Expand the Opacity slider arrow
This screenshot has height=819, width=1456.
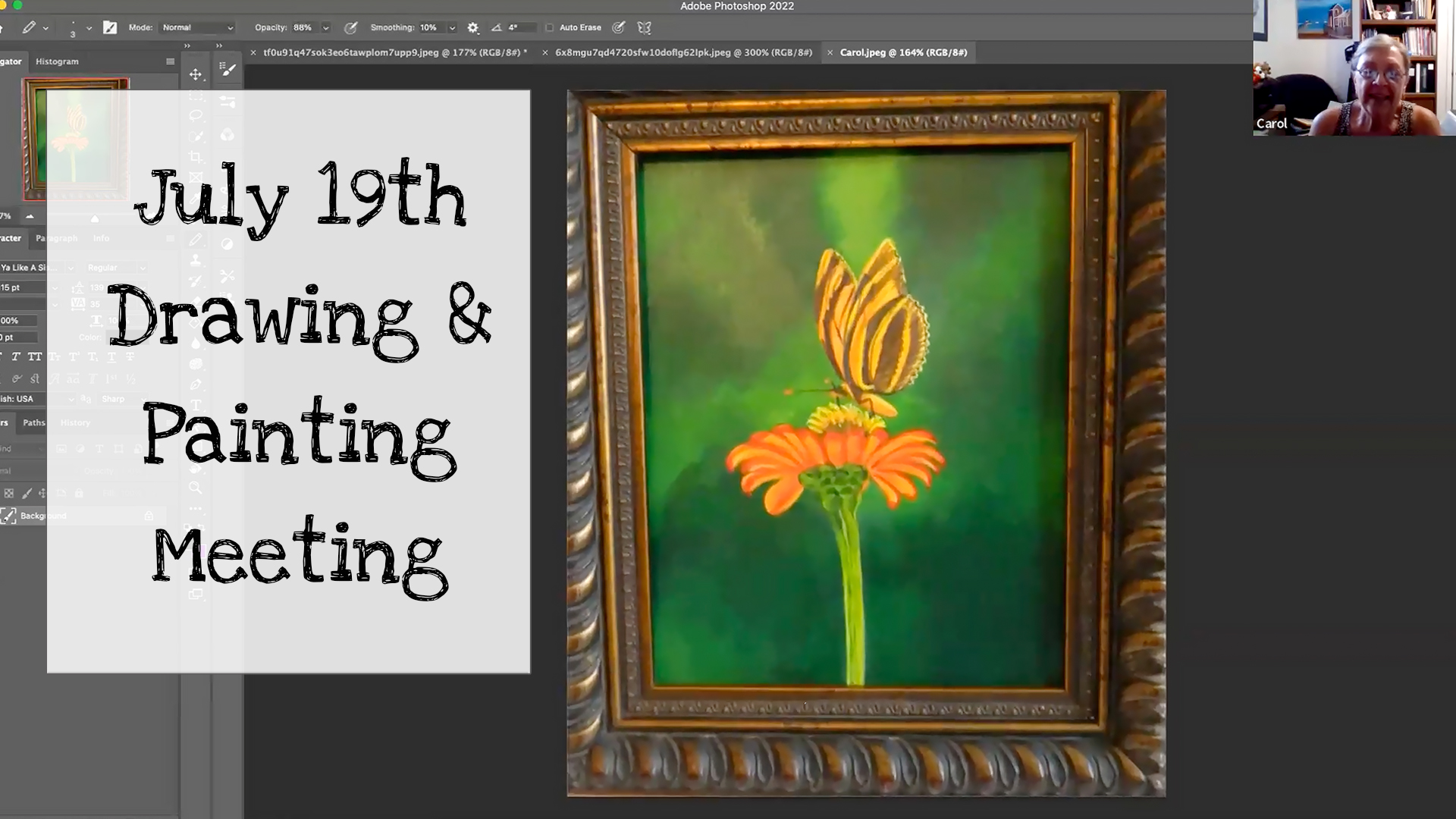coord(326,28)
